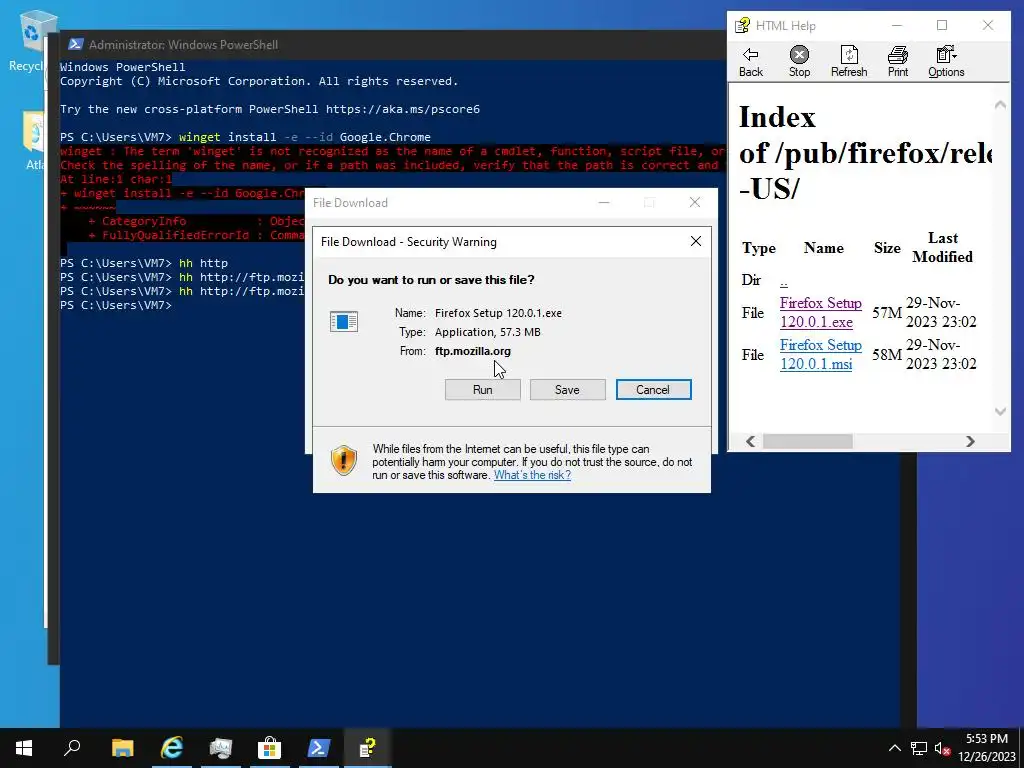The height and width of the screenshot is (768, 1024).
Task: Open muted volume tray icon
Action: coord(942,748)
